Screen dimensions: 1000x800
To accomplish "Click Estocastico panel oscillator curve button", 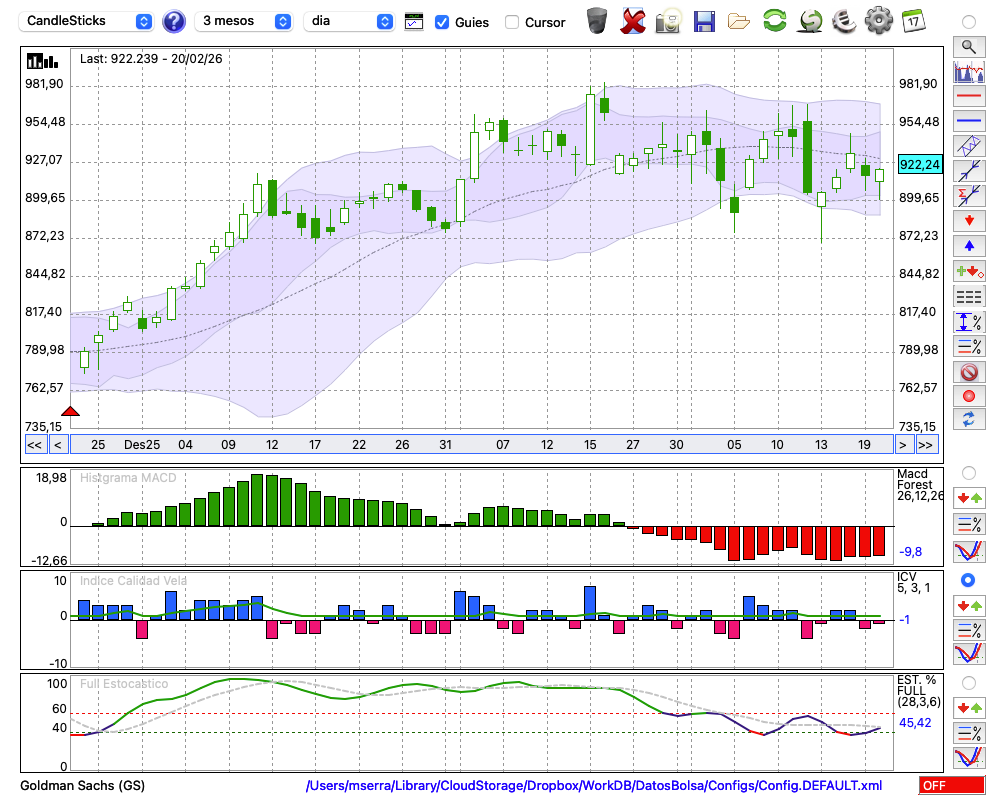I will (x=969, y=757).
